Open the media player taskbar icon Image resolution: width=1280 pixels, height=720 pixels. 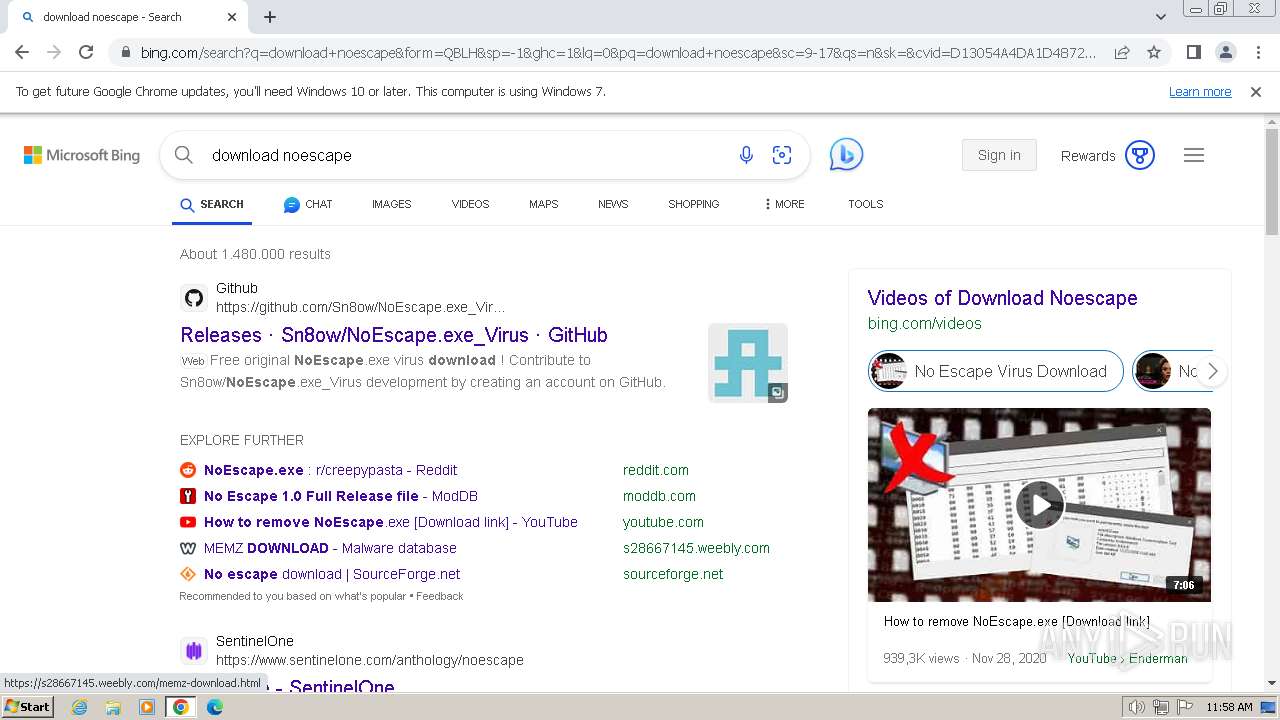[x=147, y=707]
